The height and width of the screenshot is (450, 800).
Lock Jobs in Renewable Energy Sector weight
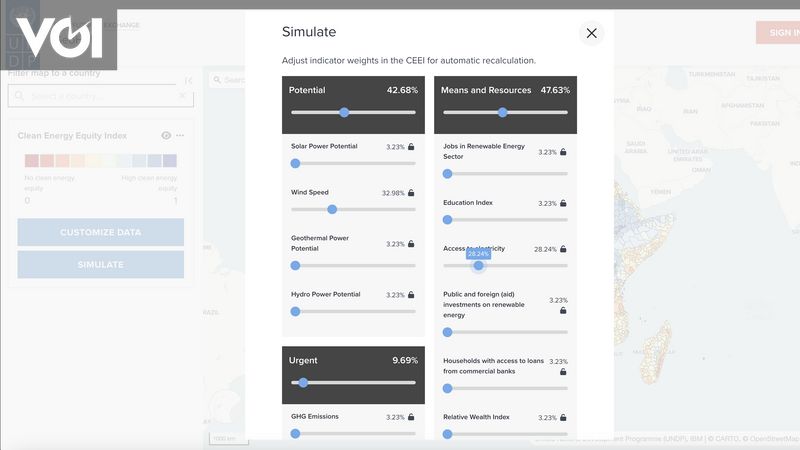(563, 152)
